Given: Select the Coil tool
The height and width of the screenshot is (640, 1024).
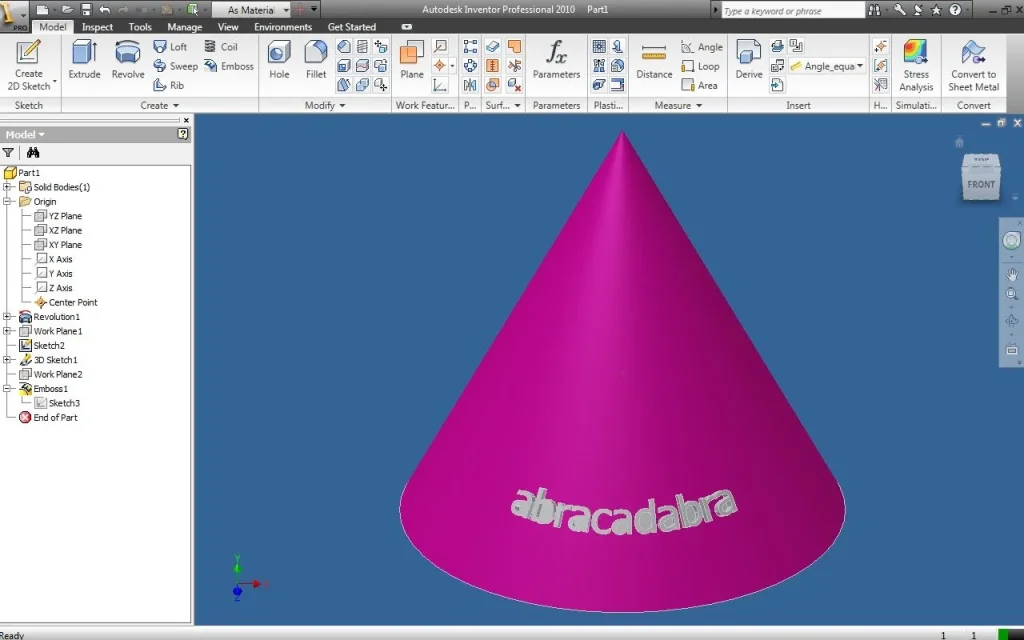Looking at the screenshot, I should pyautogui.click(x=221, y=46).
